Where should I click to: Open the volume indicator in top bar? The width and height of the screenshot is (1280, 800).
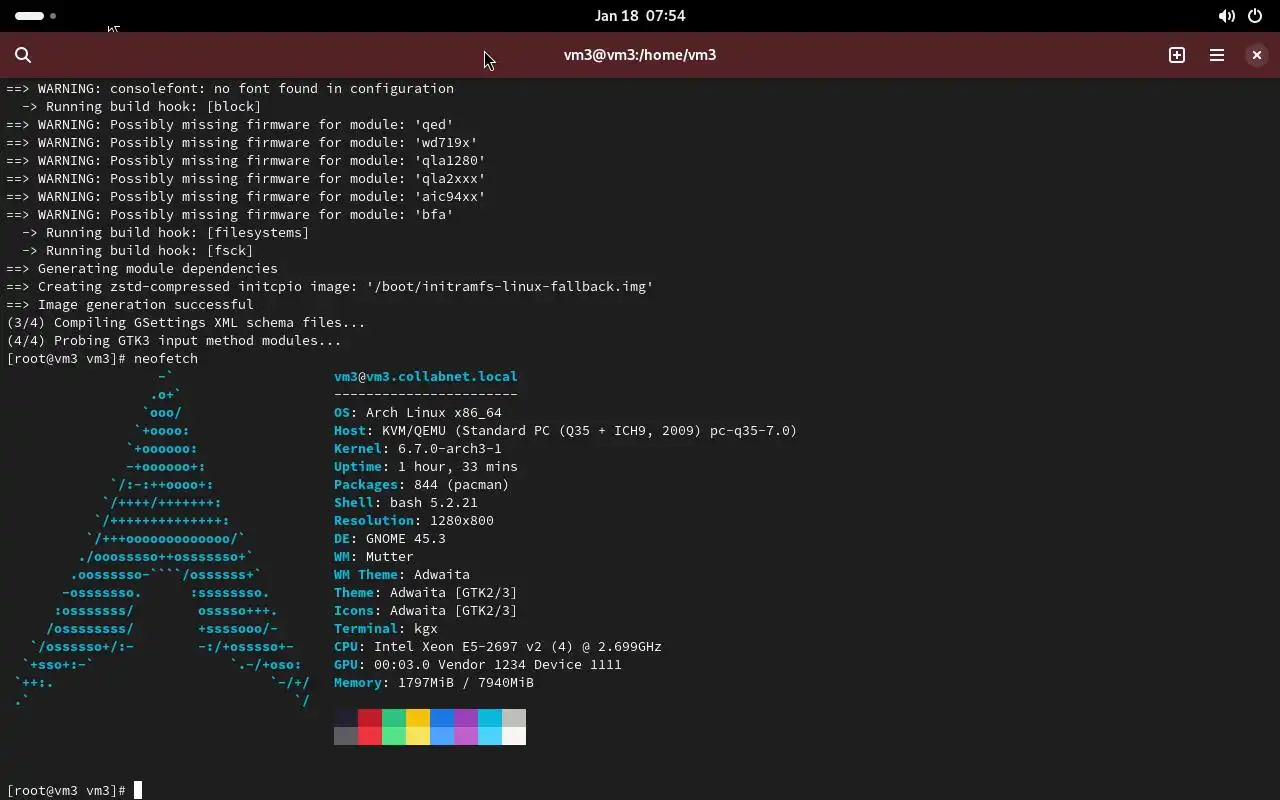pyautogui.click(x=1227, y=16)
